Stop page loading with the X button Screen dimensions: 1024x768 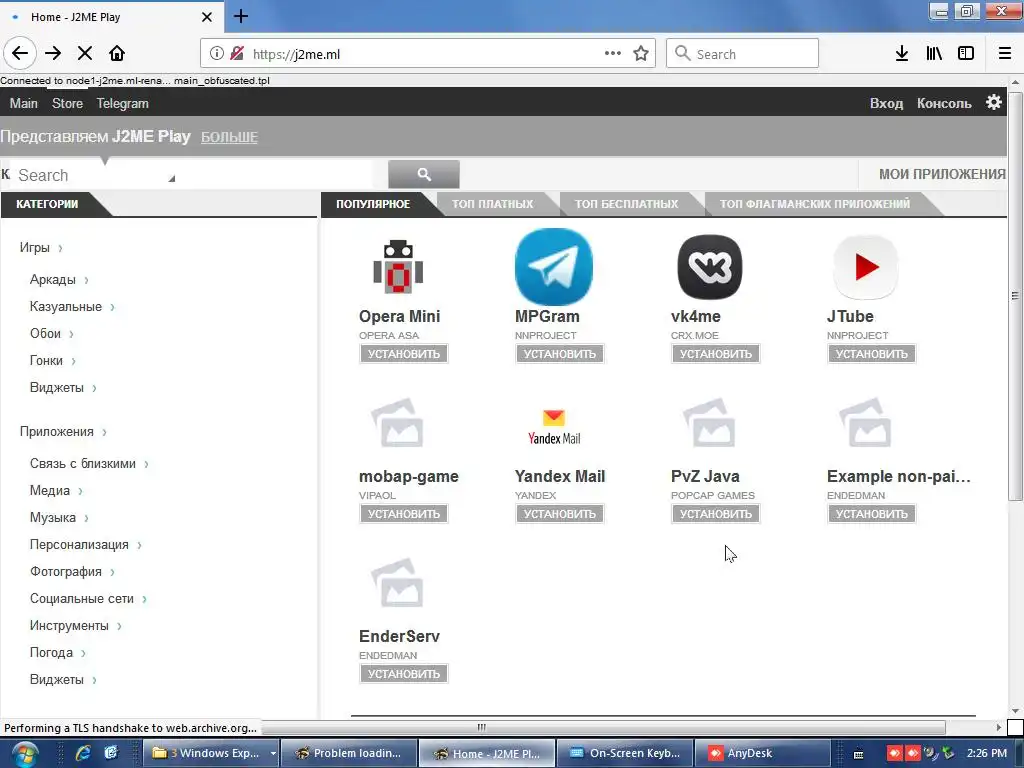click(x=85, y=54)
